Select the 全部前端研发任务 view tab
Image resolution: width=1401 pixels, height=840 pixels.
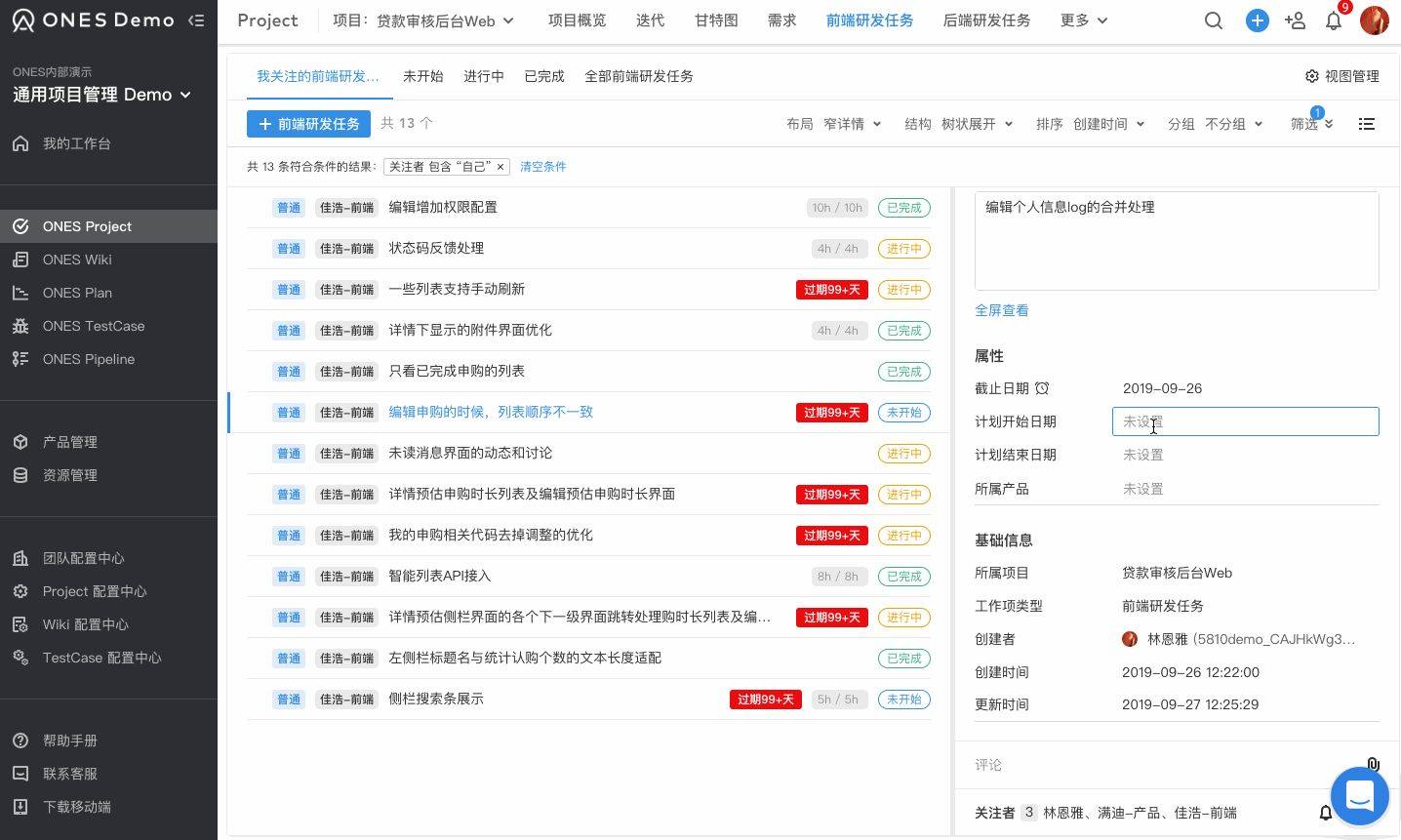639,76
